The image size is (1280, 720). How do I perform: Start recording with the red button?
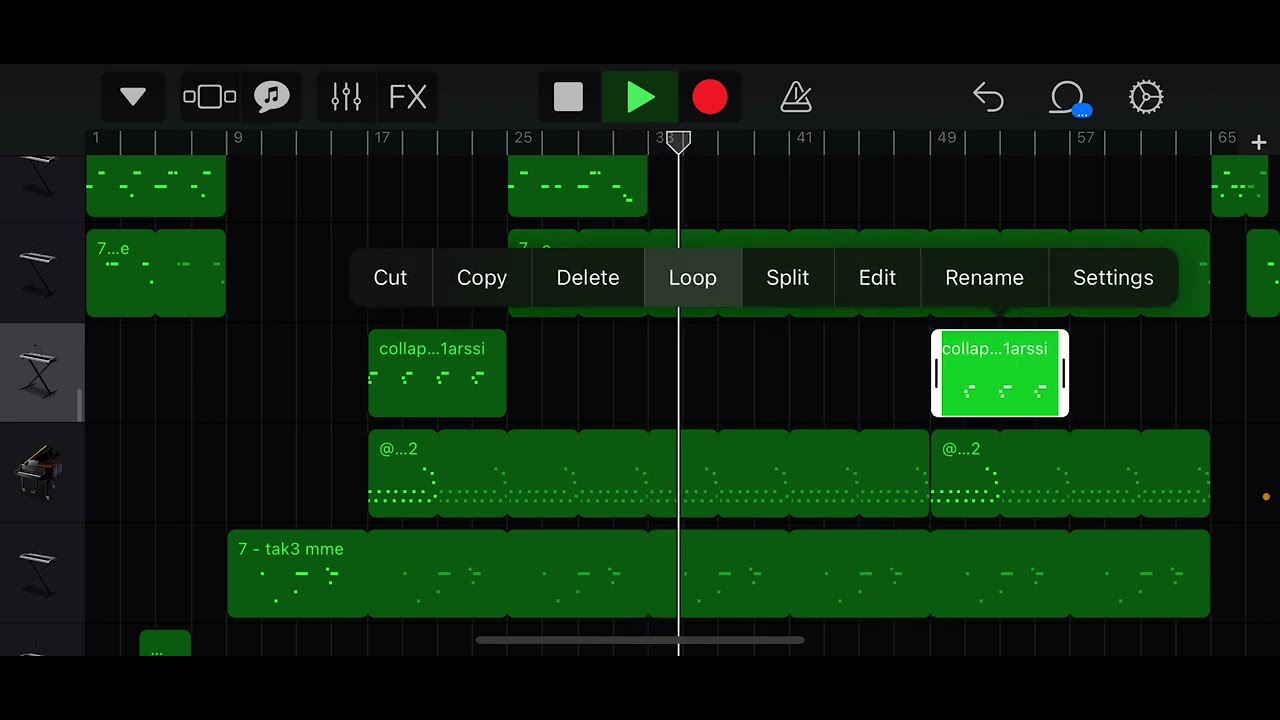tap(710, 97)
